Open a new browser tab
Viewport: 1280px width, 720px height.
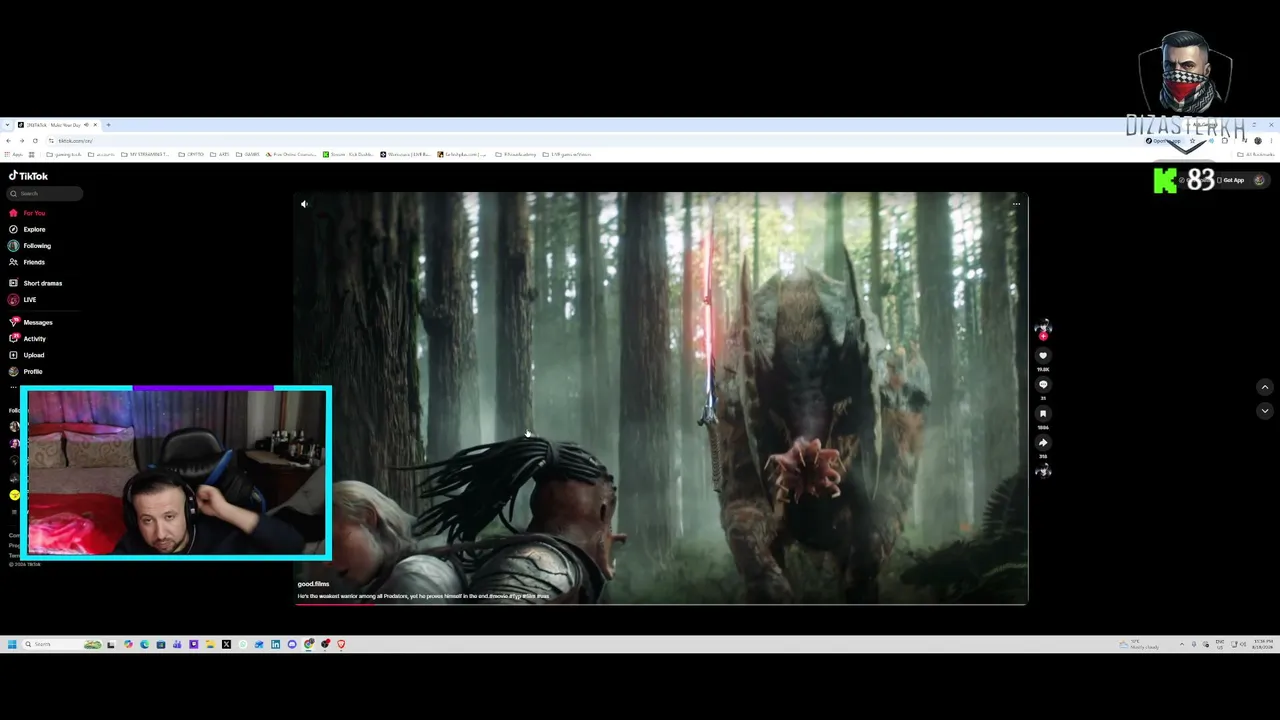pos(108,125)
